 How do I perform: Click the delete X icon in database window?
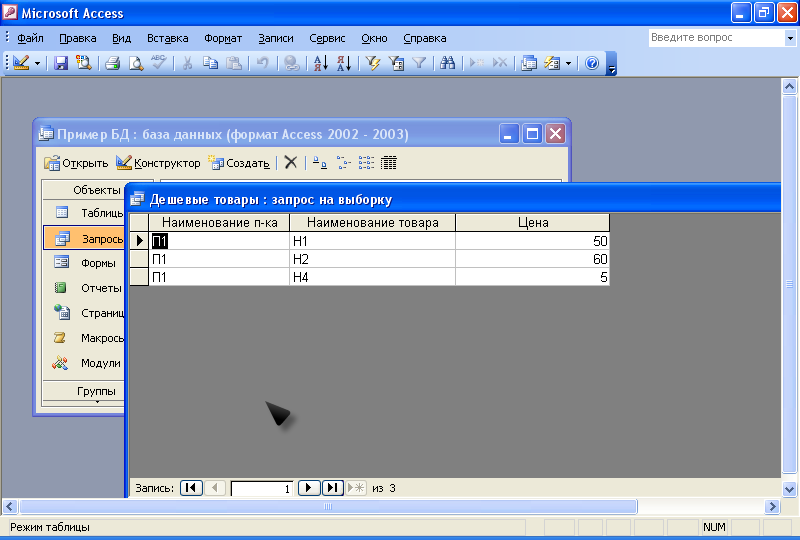[x=291, y=163]
